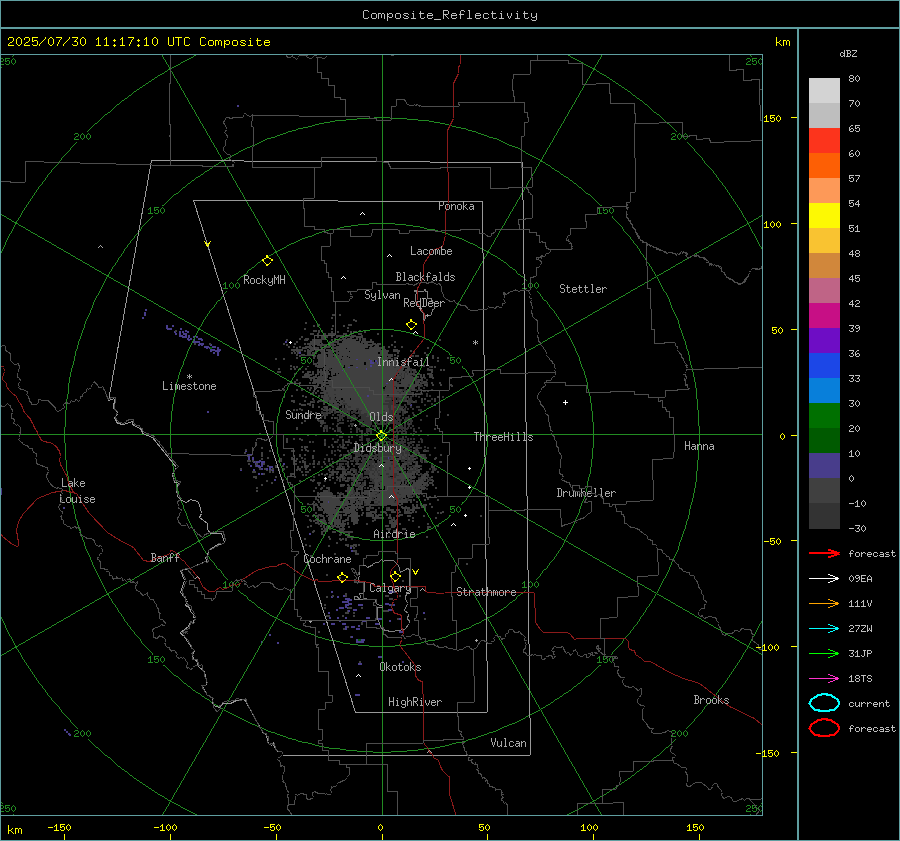Click the magenta 18TS arrow in legend
Screen dimensions: 900x841
coord(824,679)
